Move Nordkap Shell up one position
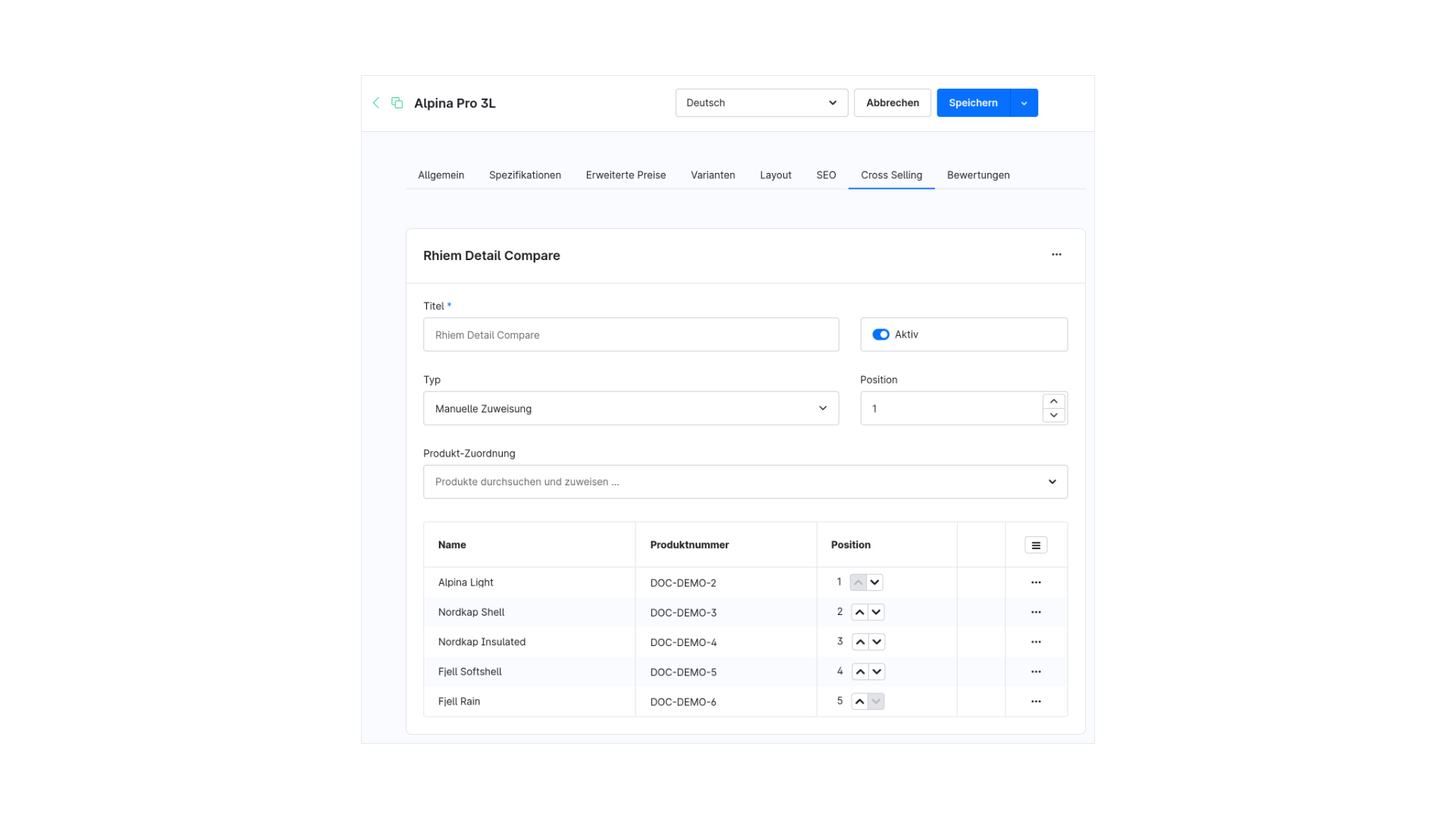The width and height of the screenshot is (1456, 819). tap(859, 612)
